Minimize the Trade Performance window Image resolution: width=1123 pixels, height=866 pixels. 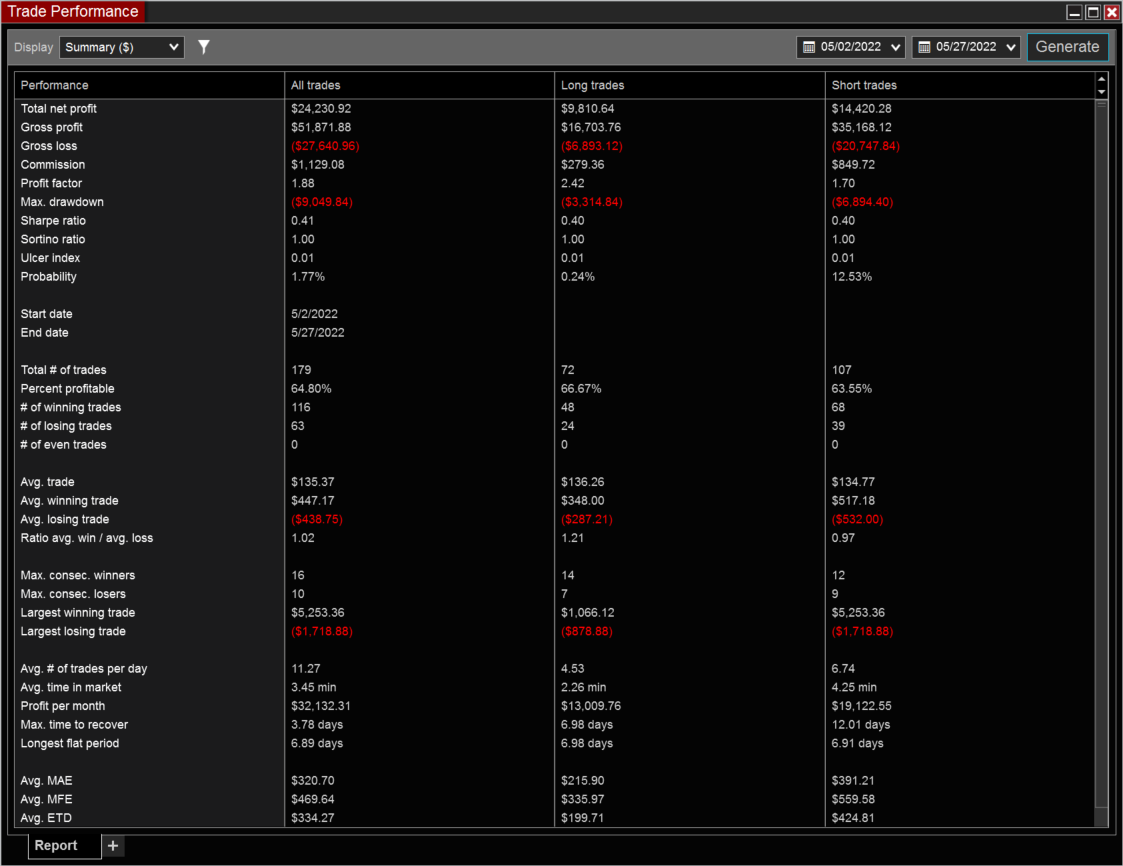[x=1074, y=12]
